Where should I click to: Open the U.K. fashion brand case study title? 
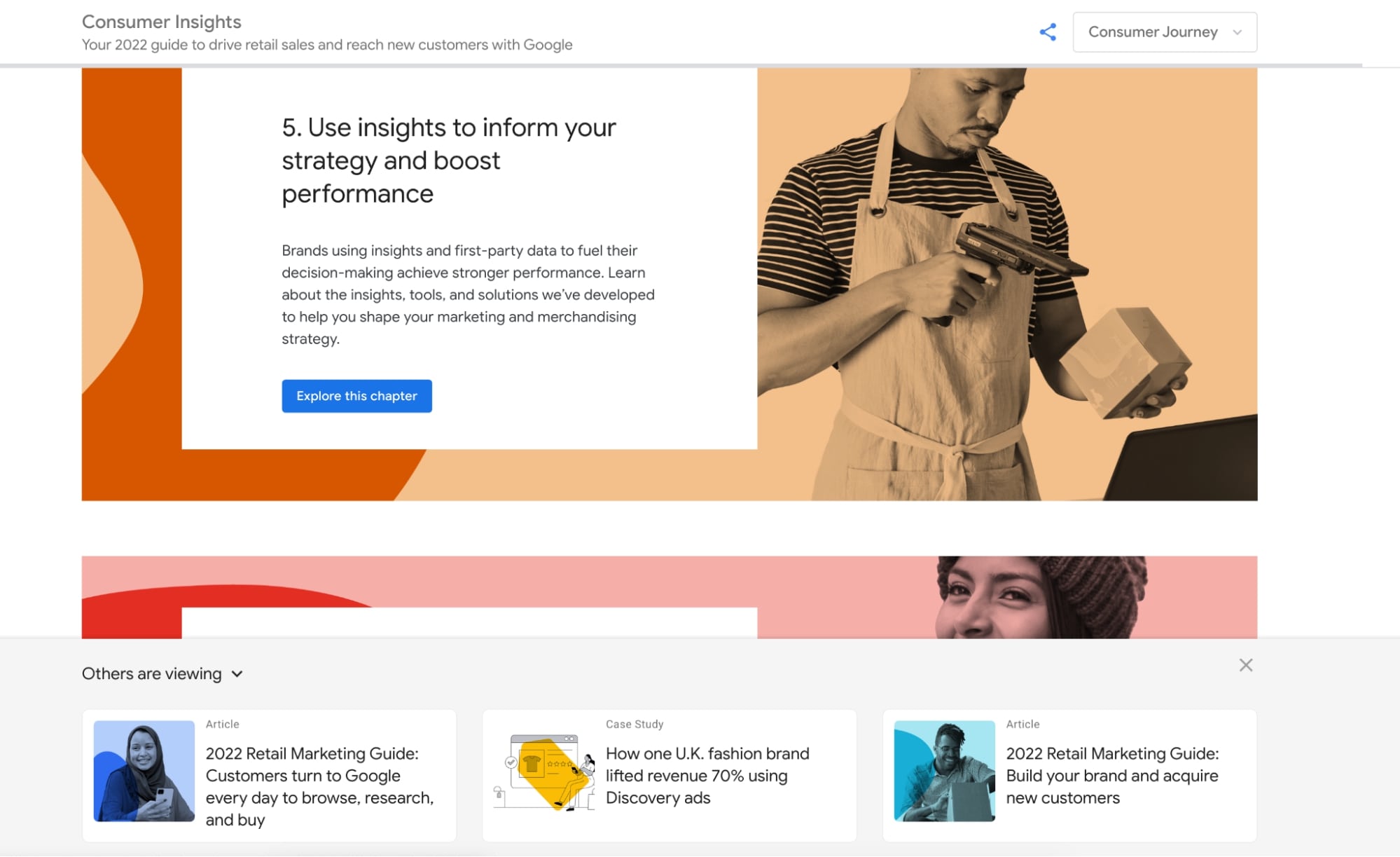707,776
